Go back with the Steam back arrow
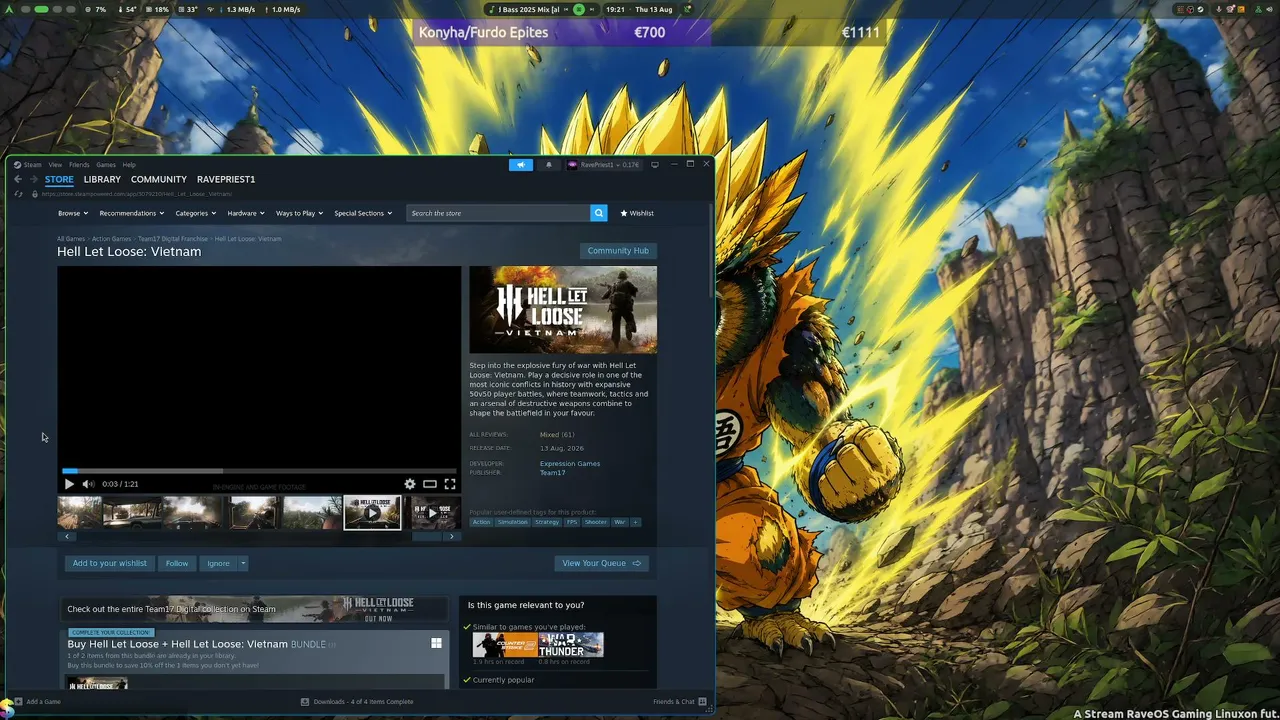The image size is (1280, 720). (18, 179)
